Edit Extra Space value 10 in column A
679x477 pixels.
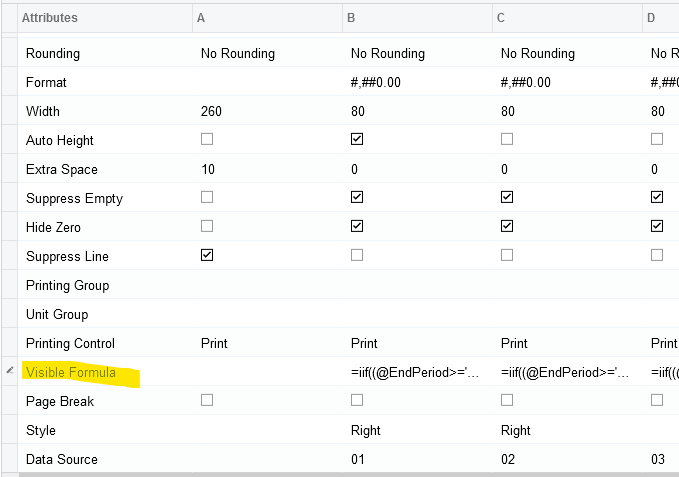[x=267, y=169]
